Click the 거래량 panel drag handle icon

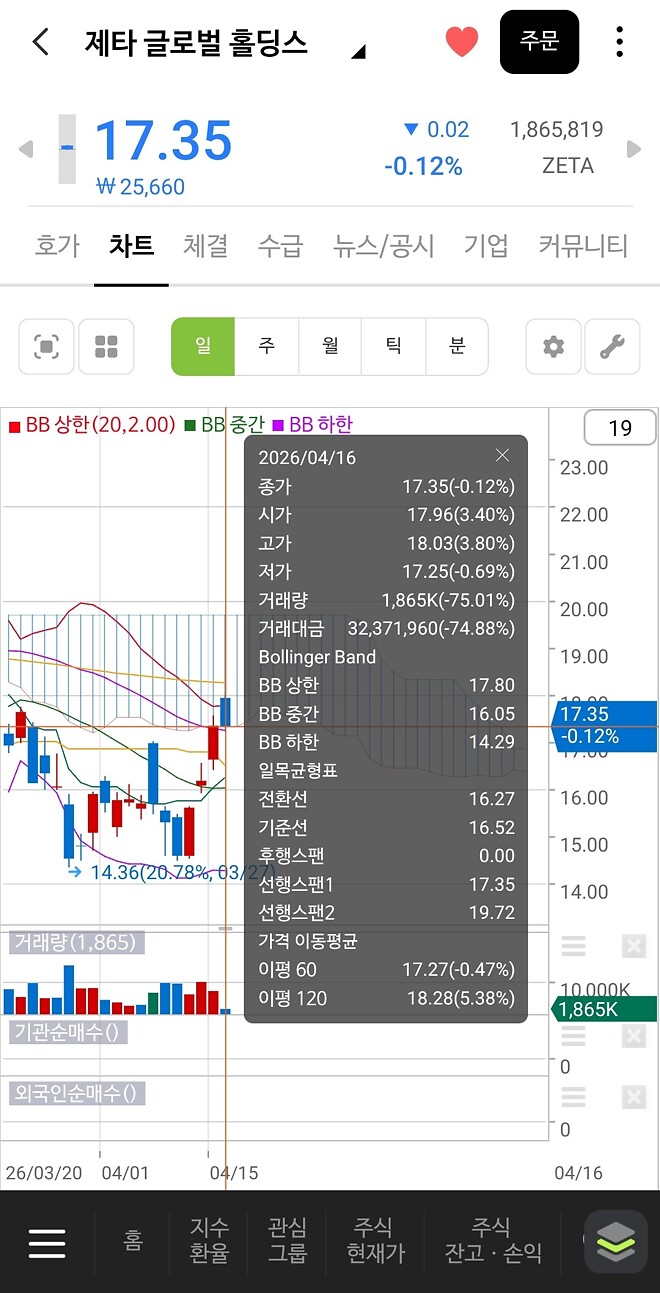coord(573,945)
